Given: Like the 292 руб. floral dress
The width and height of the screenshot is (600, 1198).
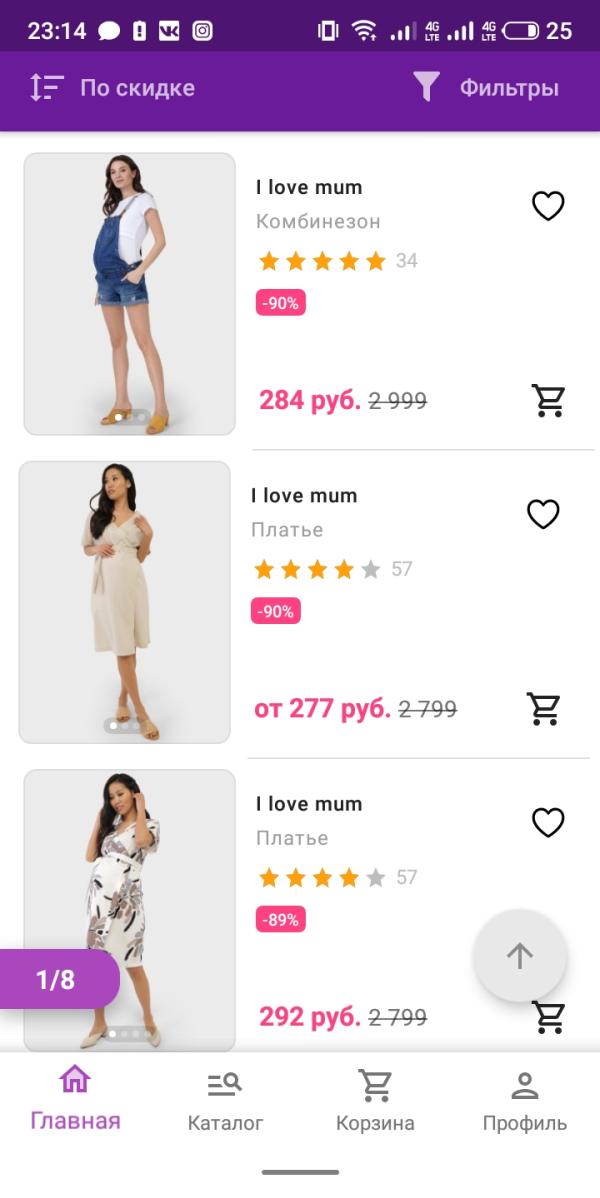Looking at the screenshot, I should click(x=548, y=822).
